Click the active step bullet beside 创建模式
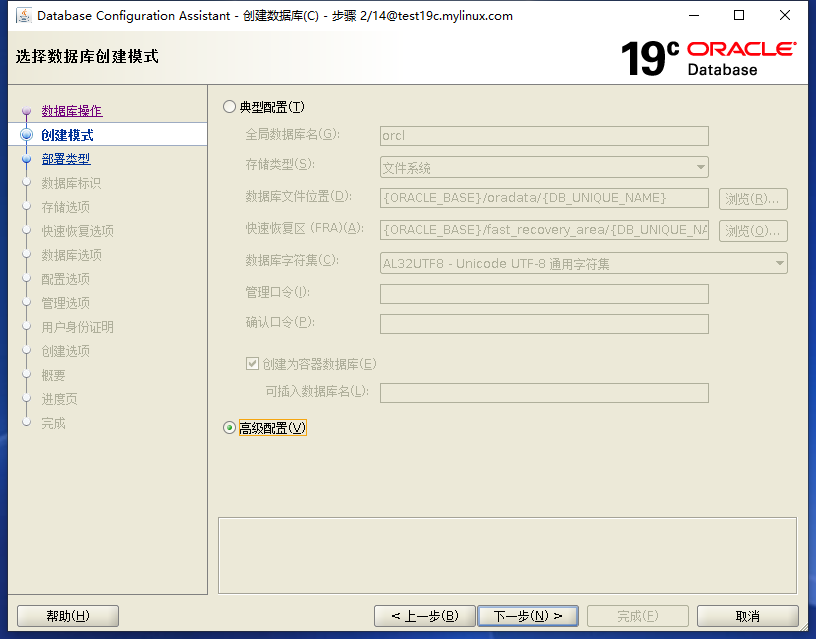The width and height of the screenshot is (816, 639). click(x=27, y=135)
